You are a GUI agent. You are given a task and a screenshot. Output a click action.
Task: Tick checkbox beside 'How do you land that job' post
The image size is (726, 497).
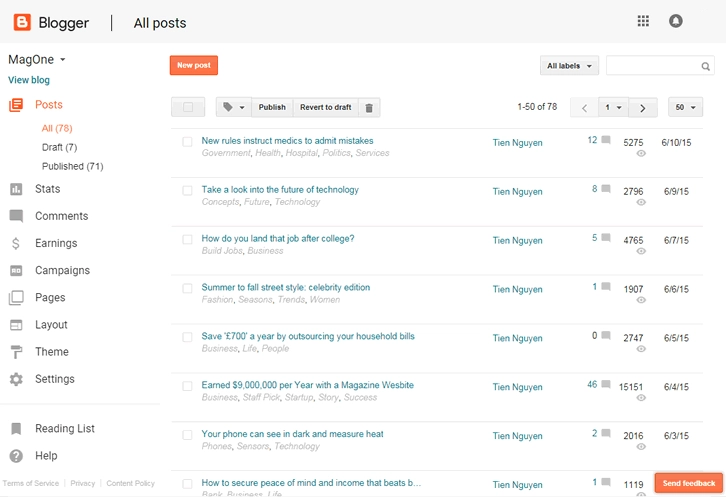coord(187,240)
